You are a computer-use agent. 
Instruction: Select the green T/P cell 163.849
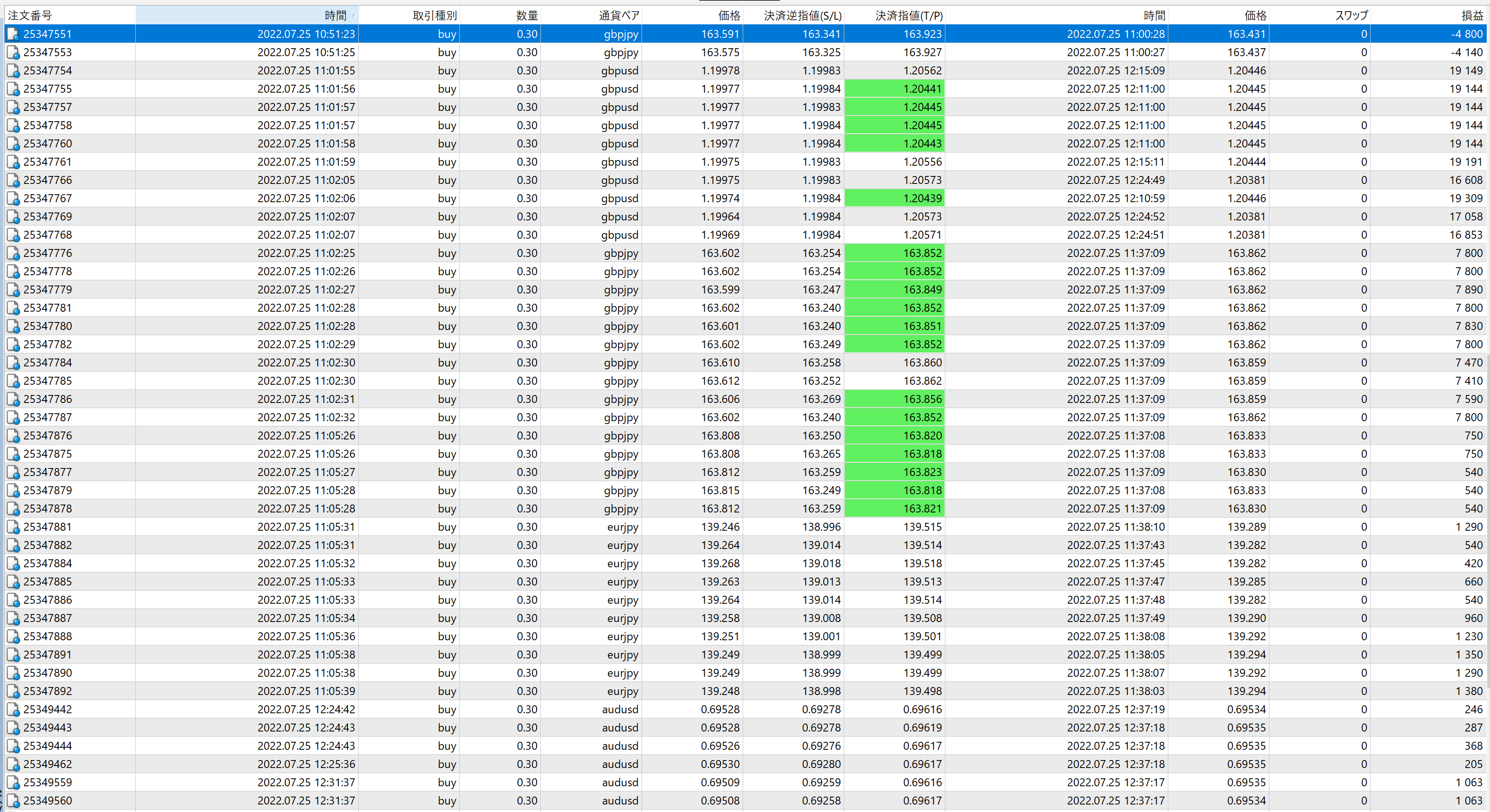(895, 290)
